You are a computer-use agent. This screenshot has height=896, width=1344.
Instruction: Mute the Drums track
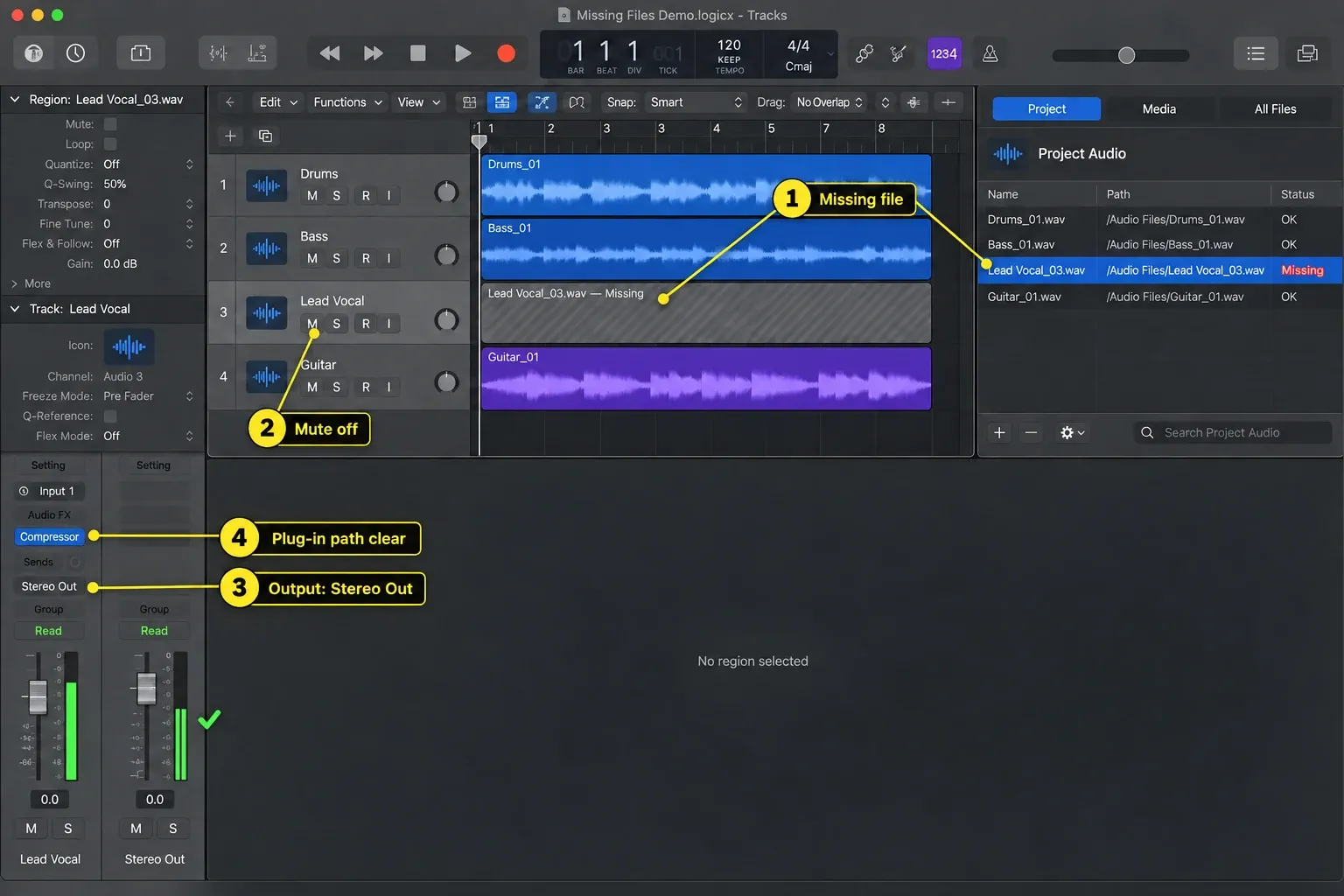point(312,196)
